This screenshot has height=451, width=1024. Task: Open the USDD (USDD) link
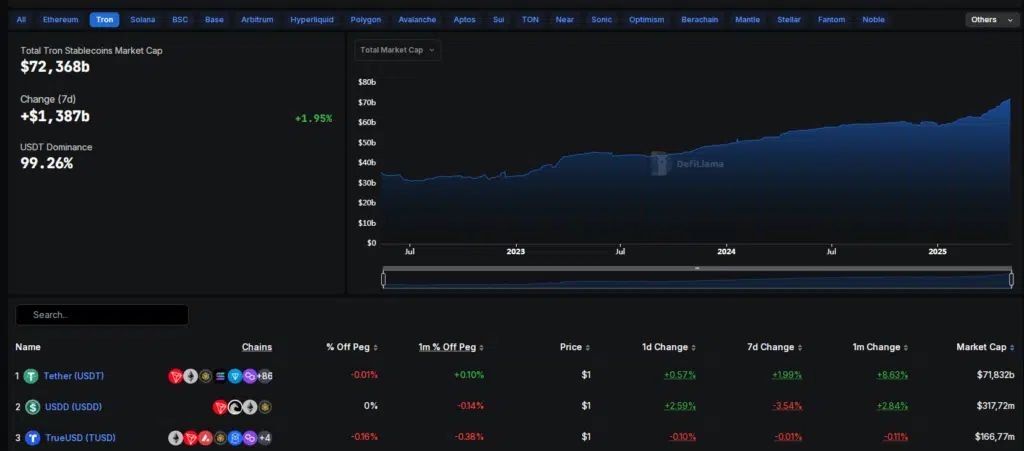coord(73,407)
